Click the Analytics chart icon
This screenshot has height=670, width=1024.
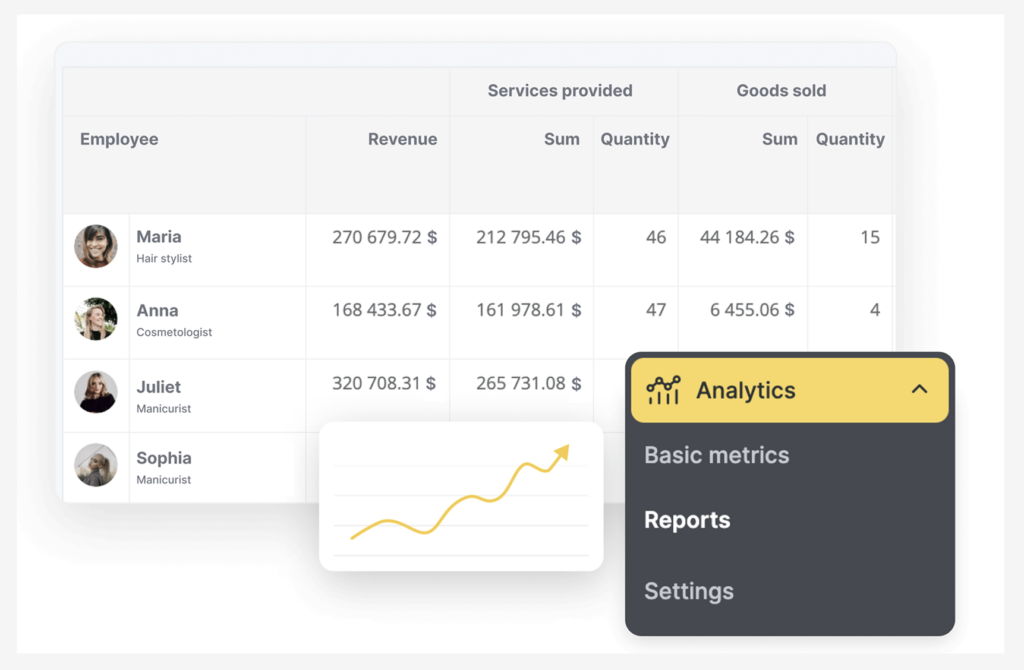click(663, 390)
